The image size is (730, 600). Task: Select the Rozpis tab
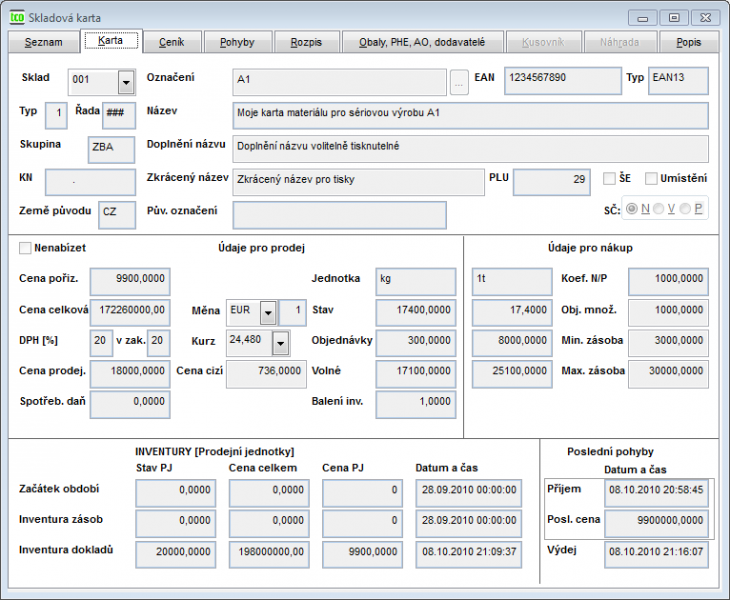(x=305, y=42)
